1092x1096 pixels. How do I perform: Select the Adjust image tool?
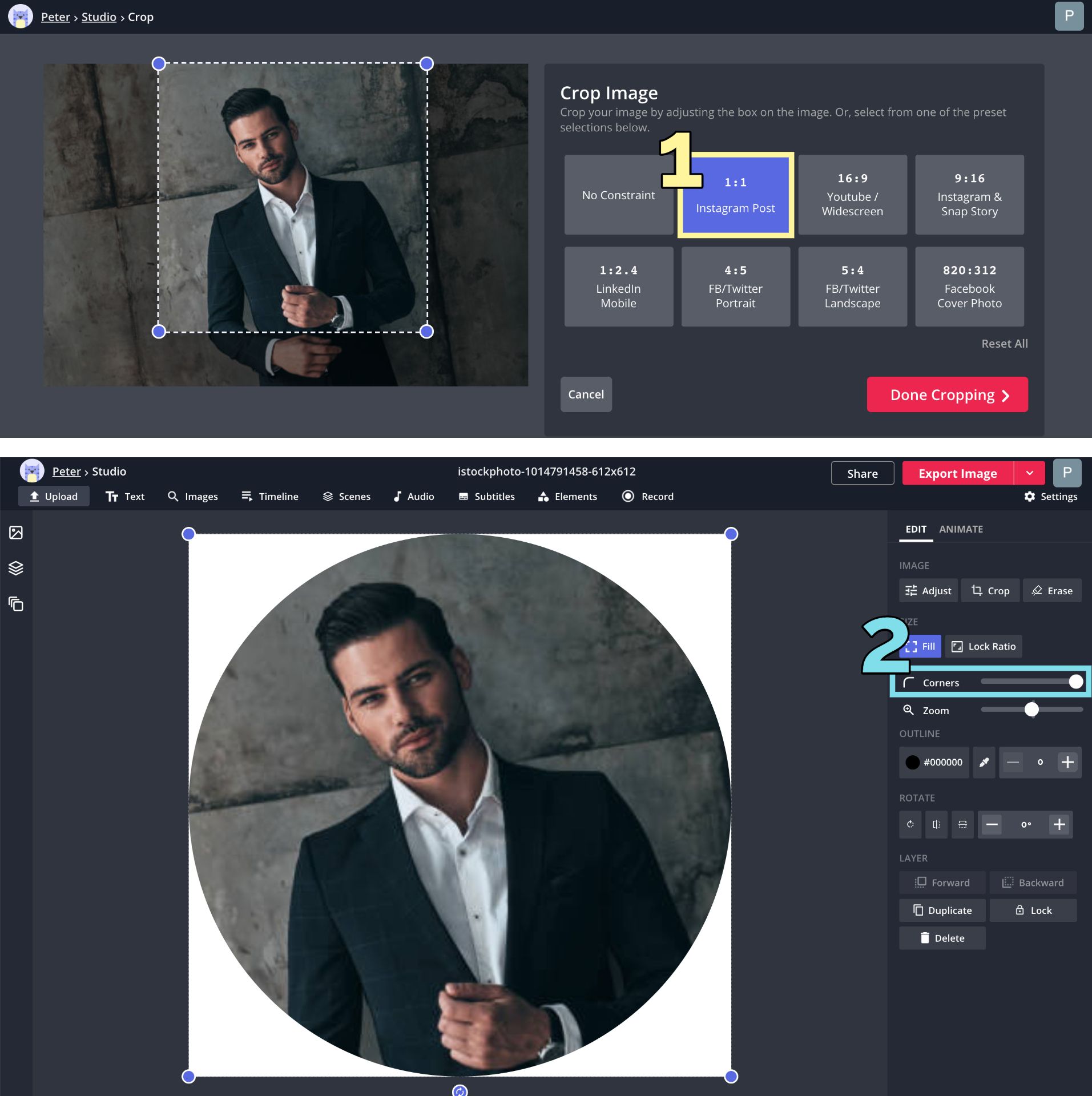[x=928, y=590]
